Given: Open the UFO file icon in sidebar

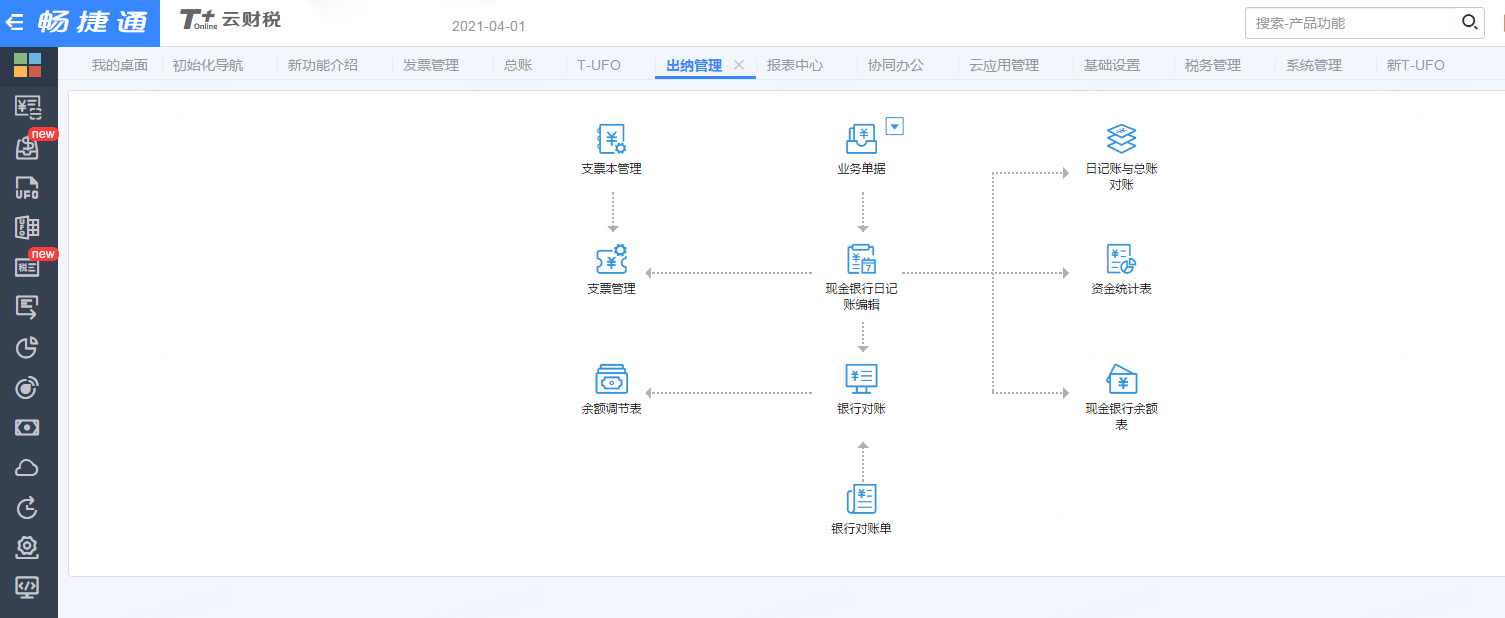Looking at the screenshot, I should tap(27, 188).
